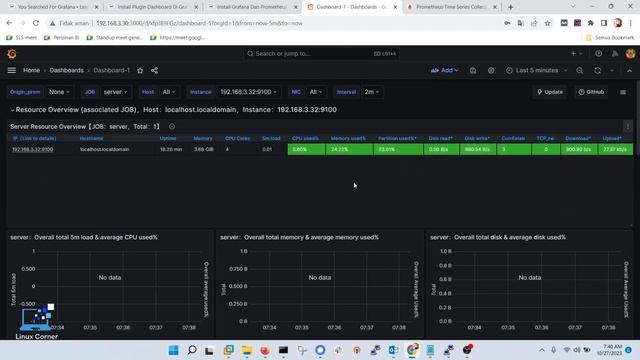Go to Dashboards breadcrumb
640x360 pixels.
(x=67, y=70)
